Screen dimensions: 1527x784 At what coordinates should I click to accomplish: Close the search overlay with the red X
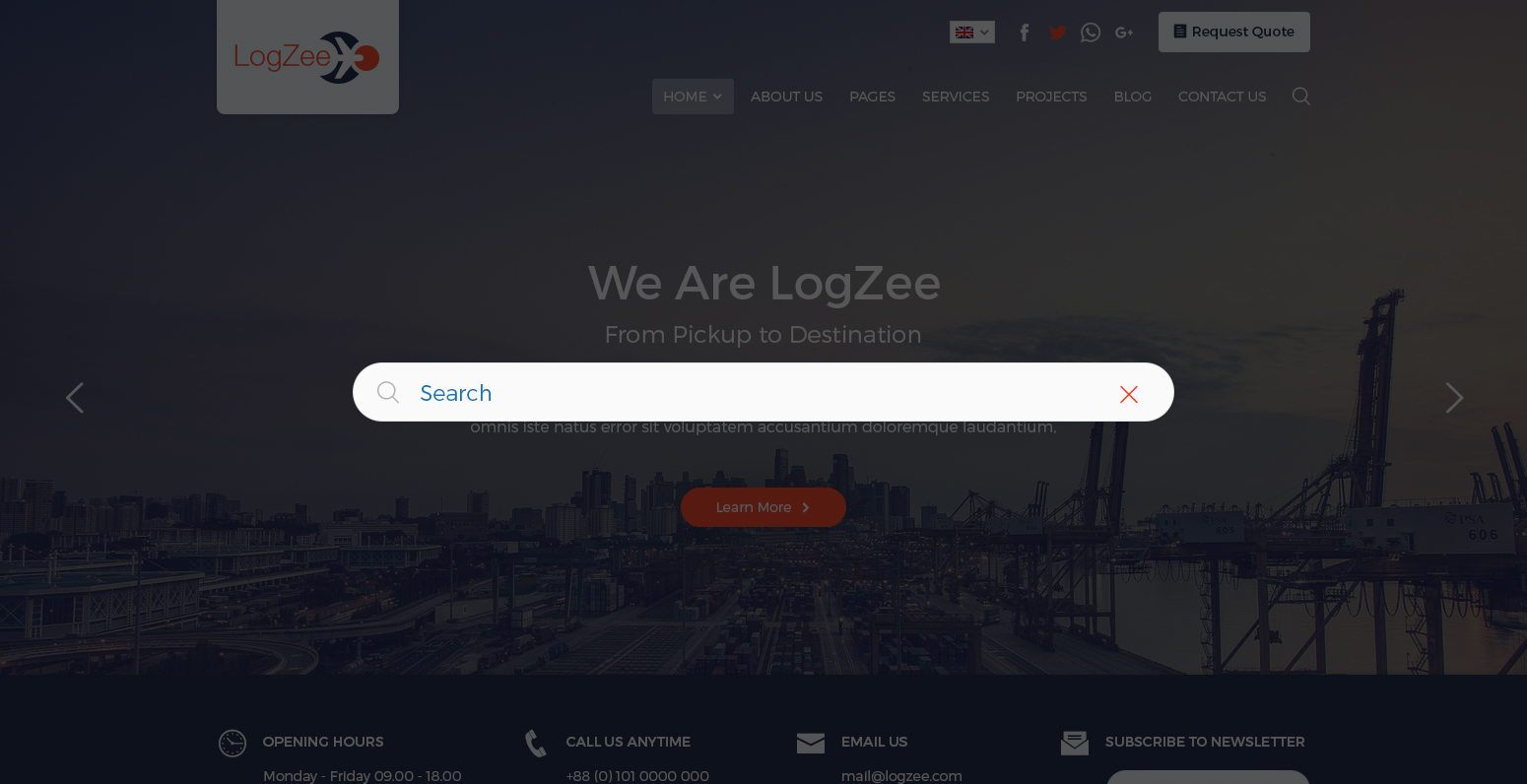click(1129, 394)
